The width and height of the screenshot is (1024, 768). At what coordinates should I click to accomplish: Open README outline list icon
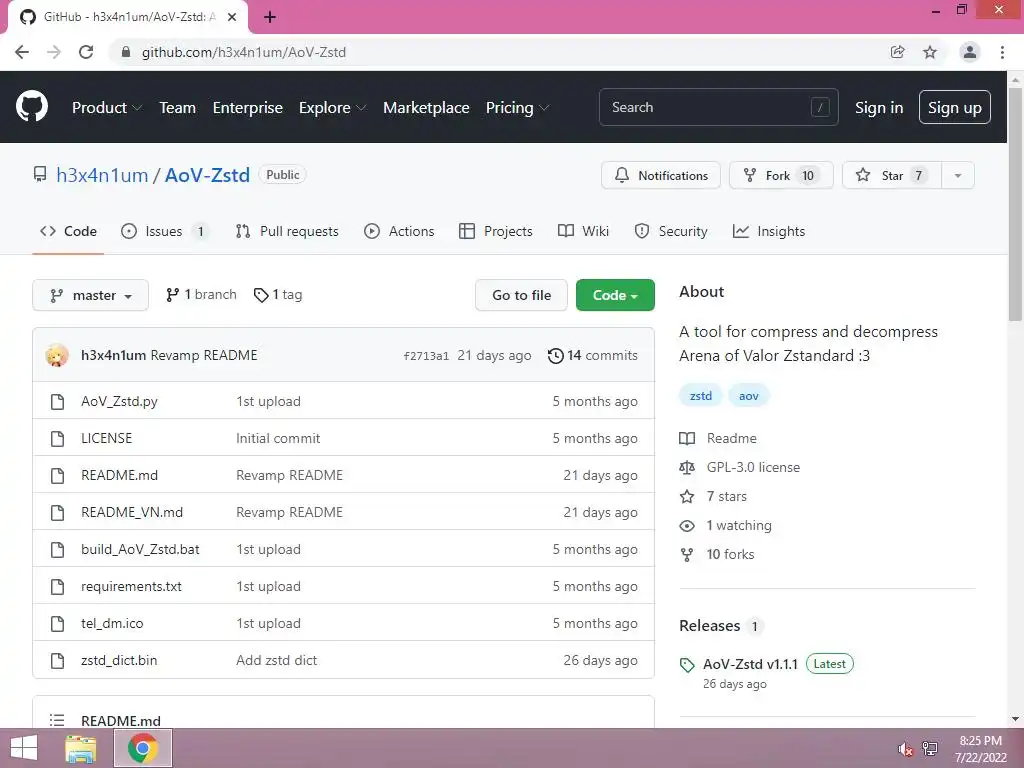click(57, 720)
